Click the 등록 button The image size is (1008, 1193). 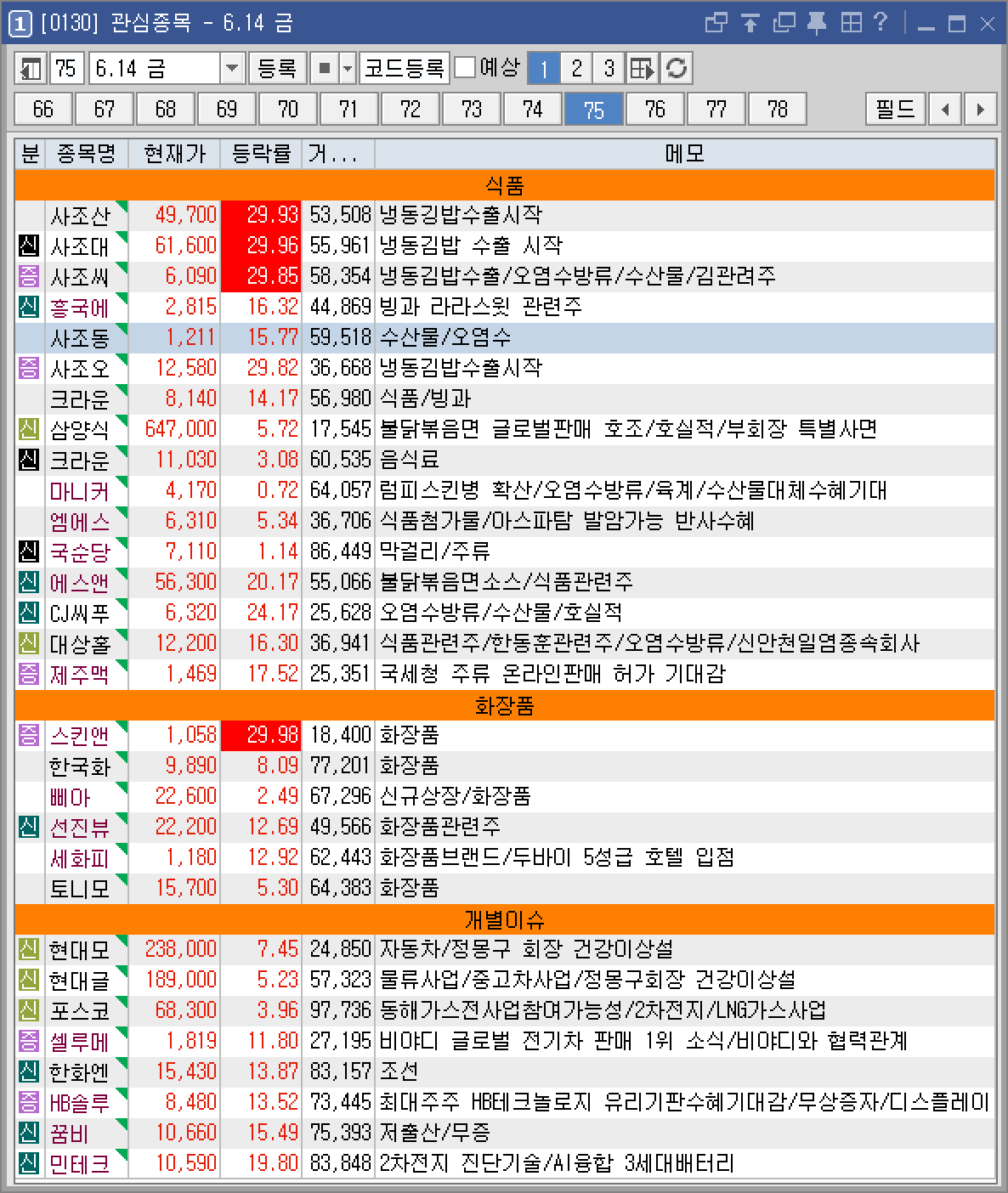pyautogui.click(x=277, y=68)
